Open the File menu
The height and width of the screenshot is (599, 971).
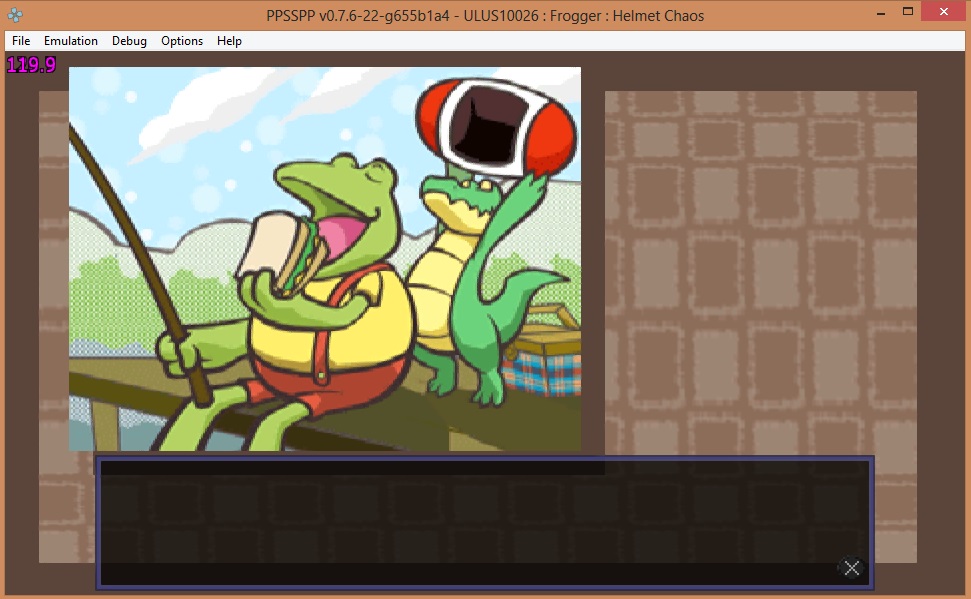[21, 41]
